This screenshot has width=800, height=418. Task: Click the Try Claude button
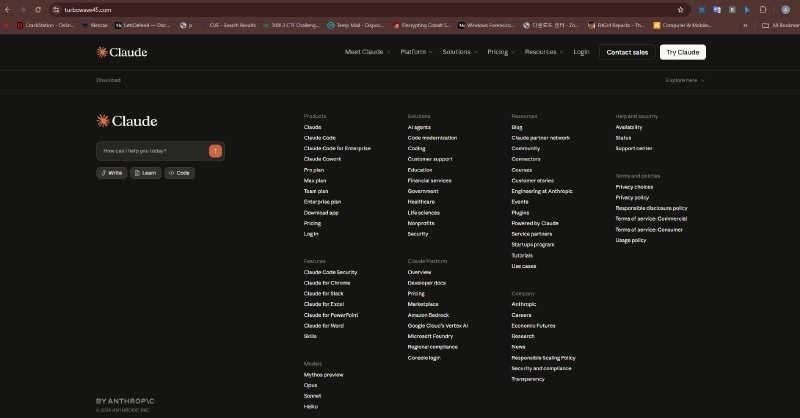pos(683,52)
